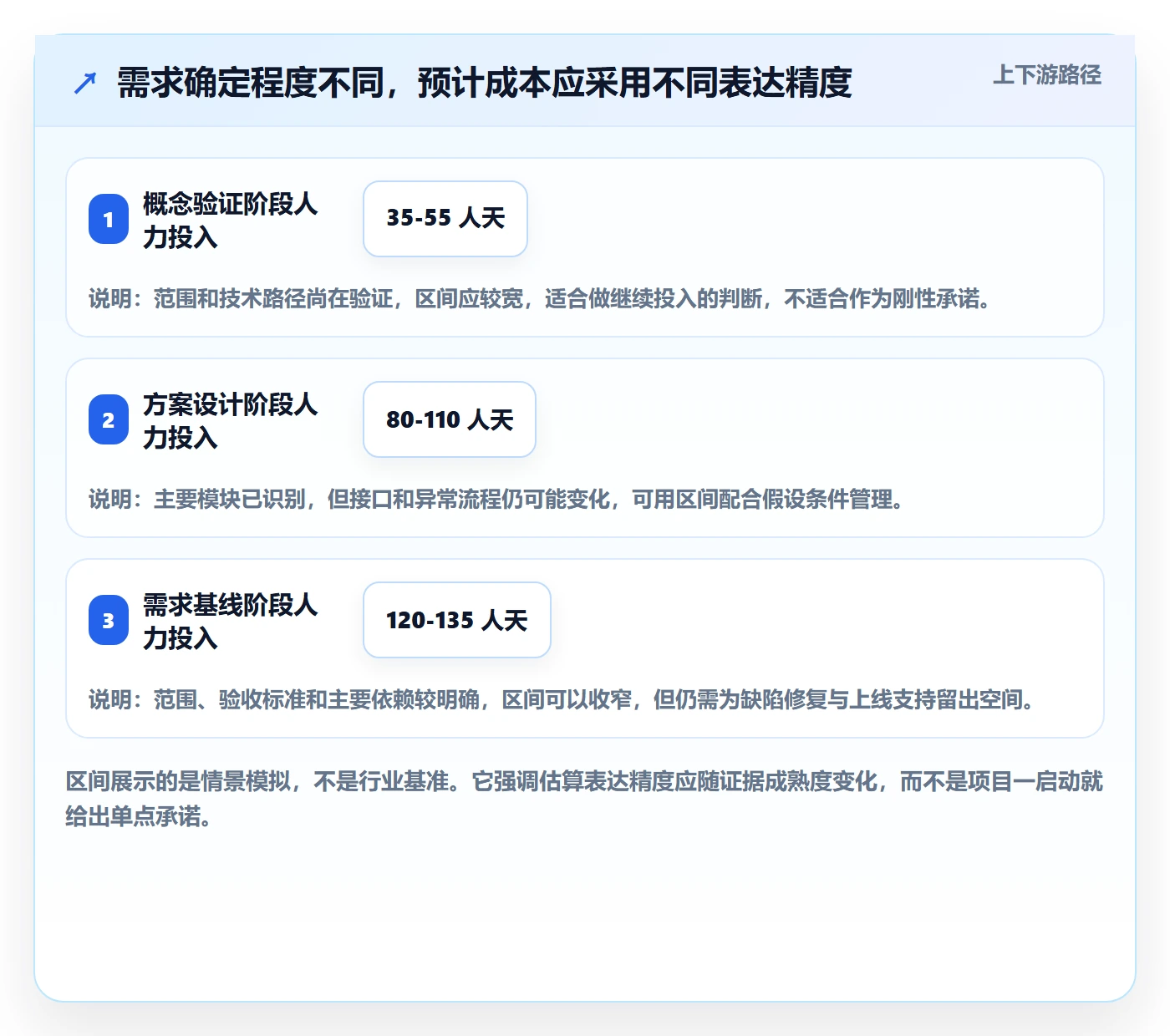Click the number 3 step badge

[x=109, y=620]
